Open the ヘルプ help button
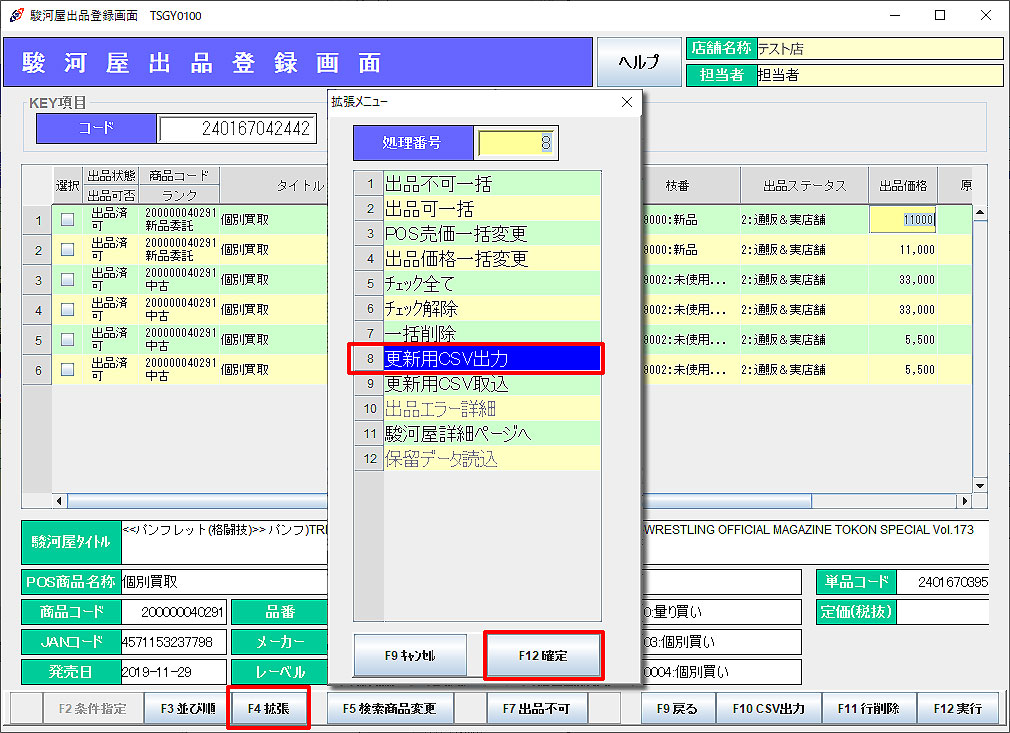 (638, 62)
